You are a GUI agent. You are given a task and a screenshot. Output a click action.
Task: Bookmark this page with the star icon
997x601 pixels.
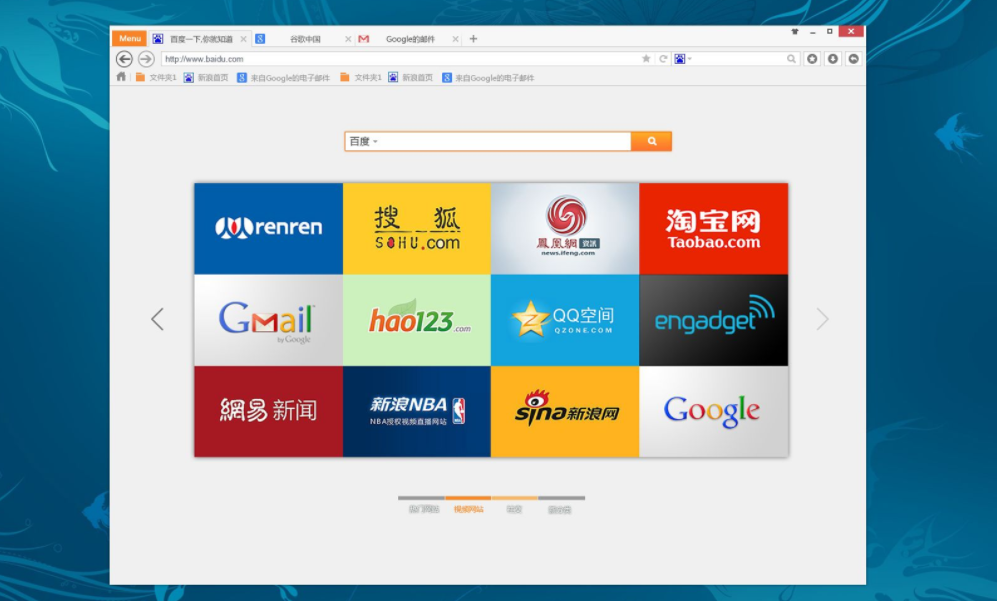pos(646,59)
